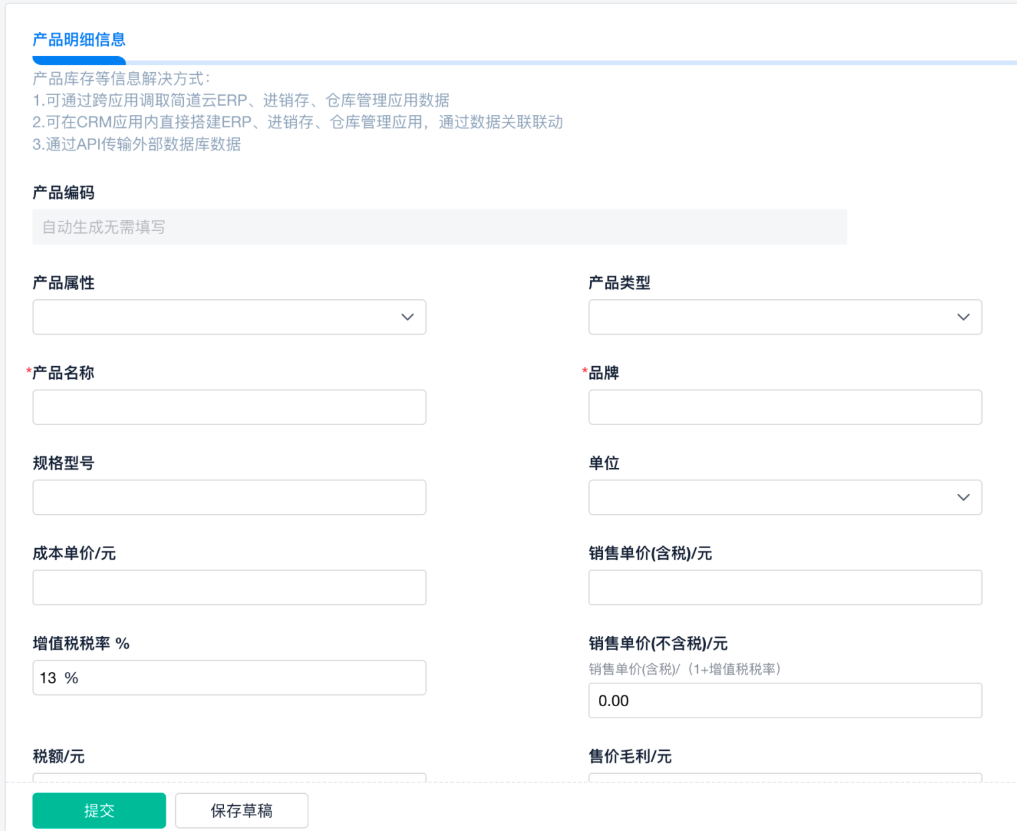The width and height of the screenshot is (1017, 831).
Task: Click the 产品属性 dropdown chevron arrow
Action: pos(407,317)
